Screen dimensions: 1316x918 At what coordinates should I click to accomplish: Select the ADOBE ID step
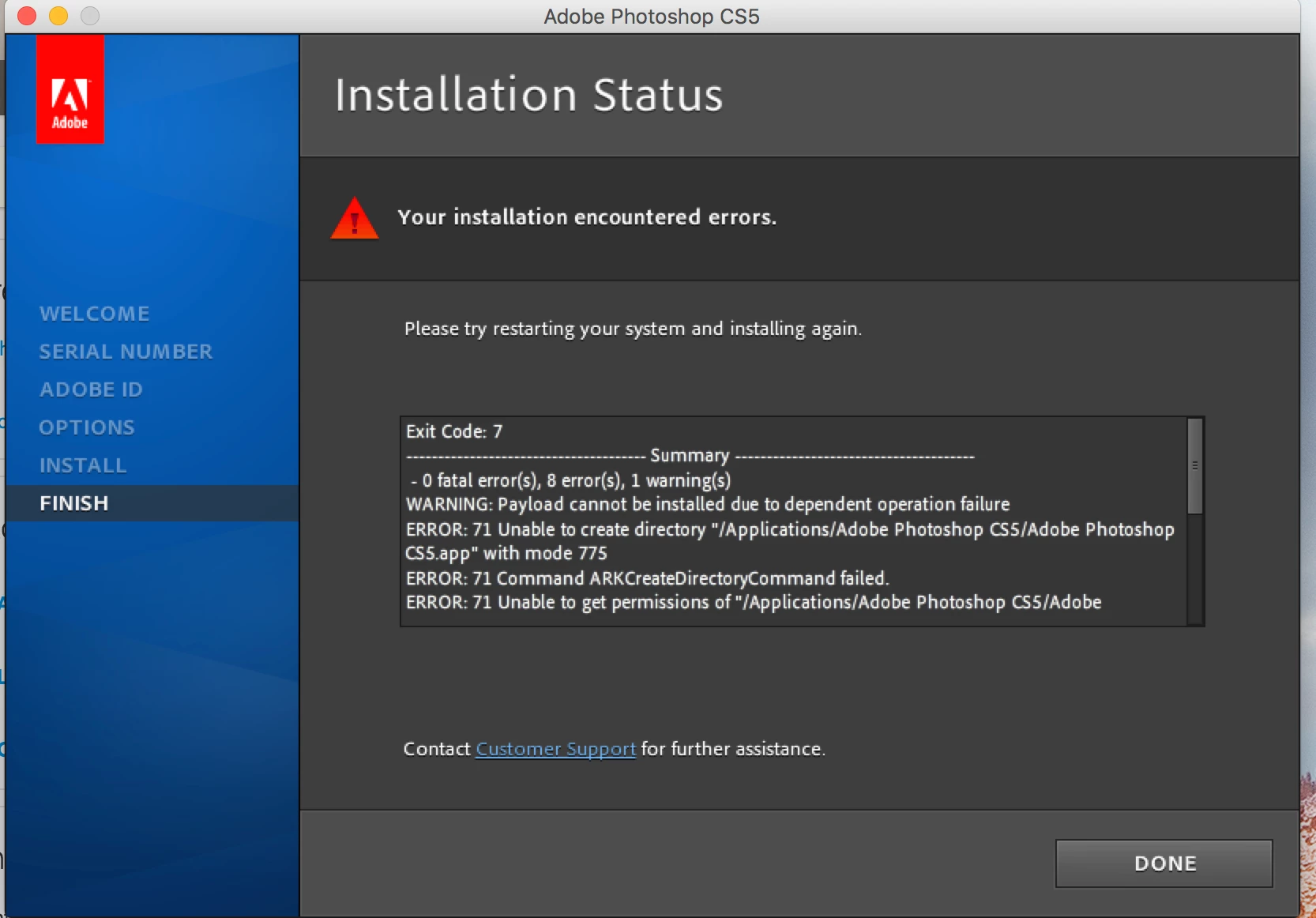pos(92,389)
